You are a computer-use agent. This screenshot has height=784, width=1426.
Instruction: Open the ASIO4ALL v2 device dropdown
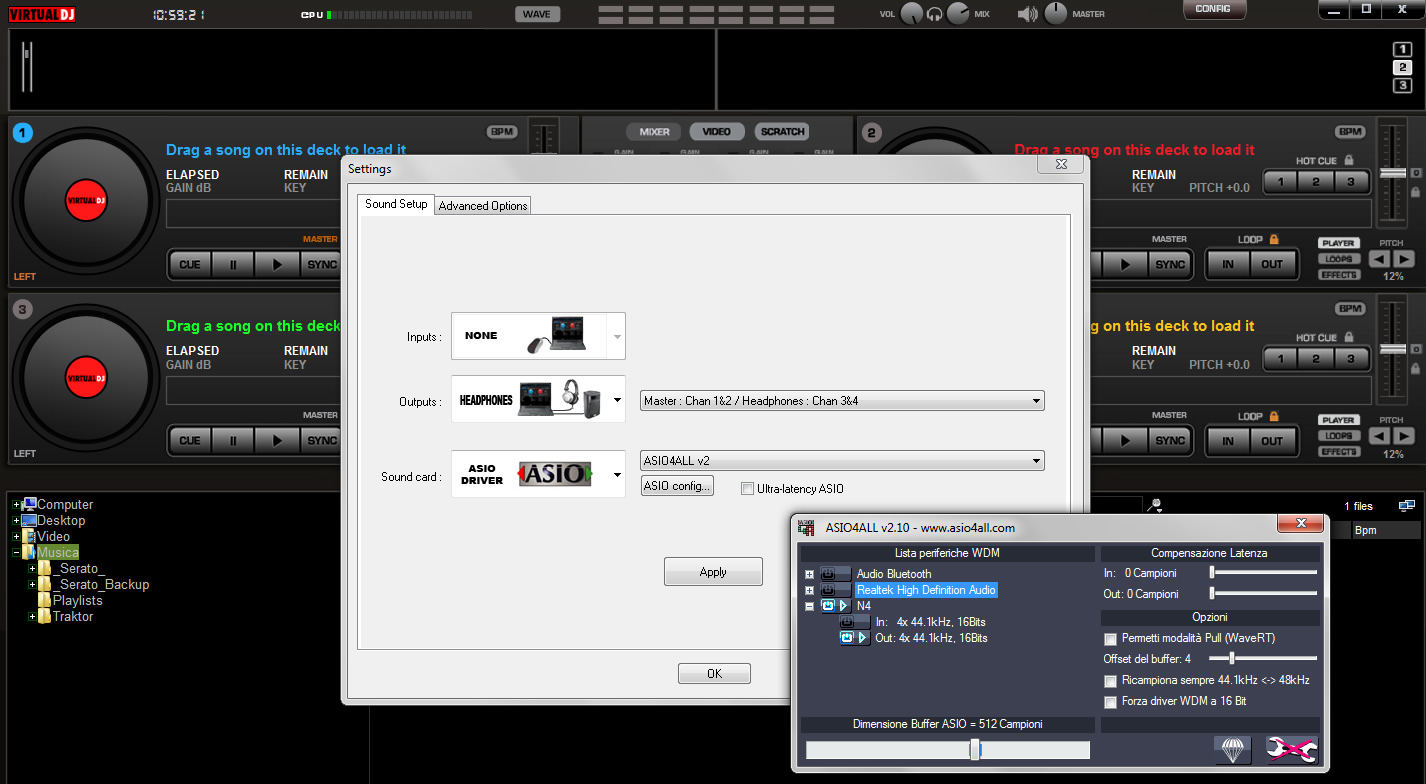(x=842, y=461)
